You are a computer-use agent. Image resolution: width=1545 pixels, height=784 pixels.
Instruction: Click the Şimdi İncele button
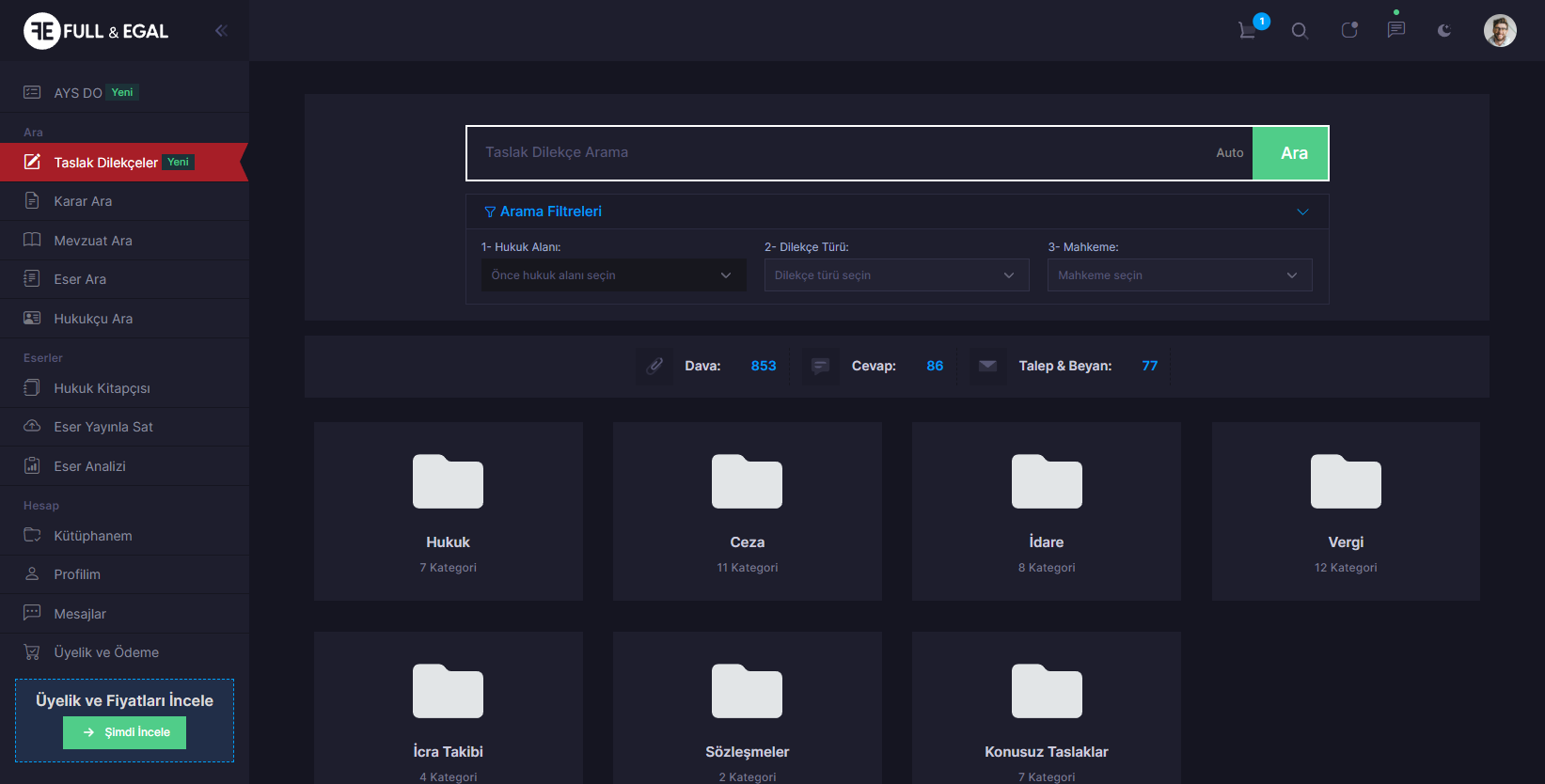(124, 732)
